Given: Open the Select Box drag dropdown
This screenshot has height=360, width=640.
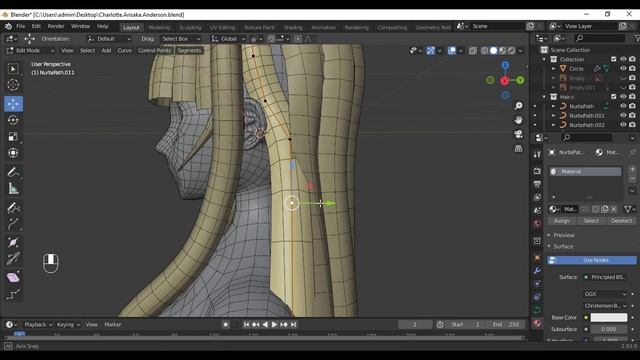Looking at the screenshot, I should click(181, 39).
